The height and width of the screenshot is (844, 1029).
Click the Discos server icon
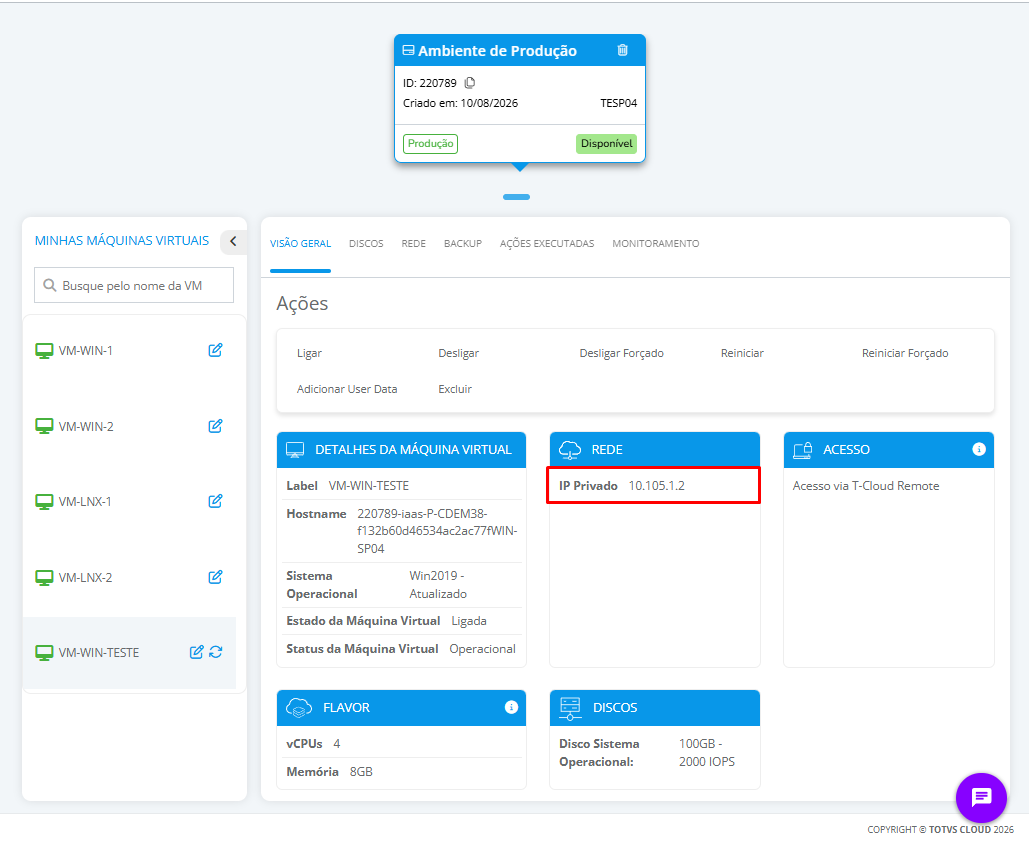click(x=570, y=708)
